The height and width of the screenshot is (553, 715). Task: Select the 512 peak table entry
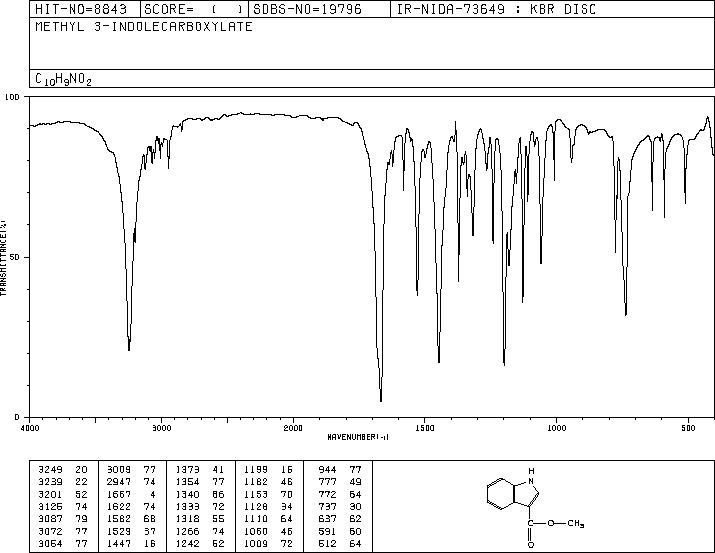pyautogui.click(x=340, y=544)
